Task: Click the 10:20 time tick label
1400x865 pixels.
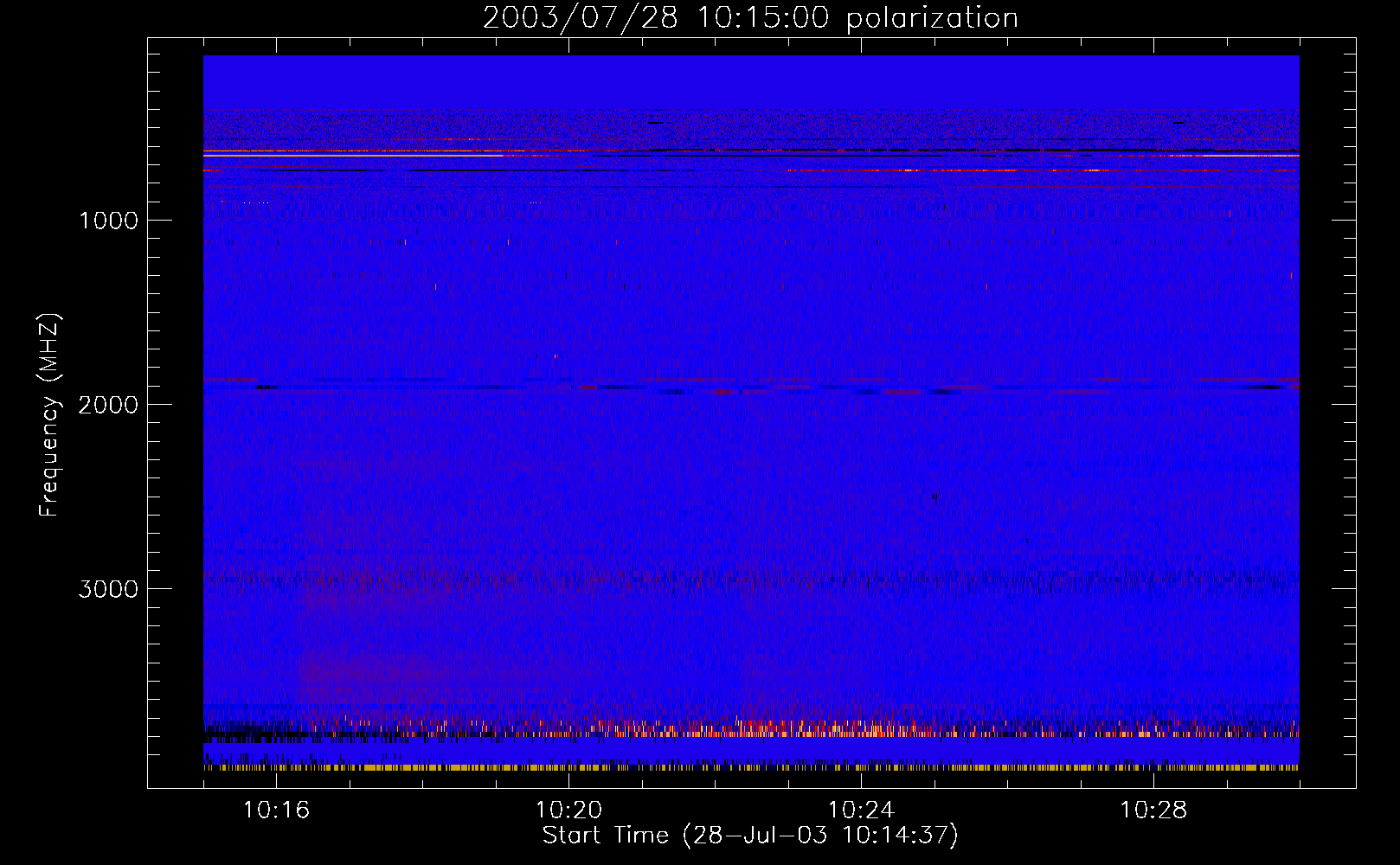Action: [x=568, y=811]
